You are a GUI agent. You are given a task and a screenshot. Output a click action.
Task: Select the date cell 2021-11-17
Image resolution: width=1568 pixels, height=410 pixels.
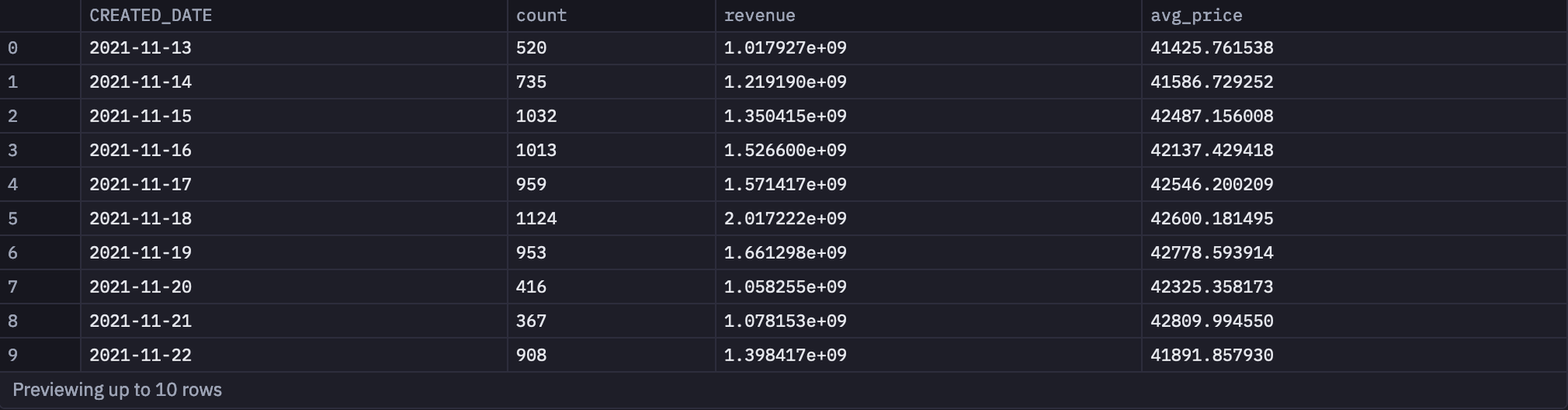140,185
